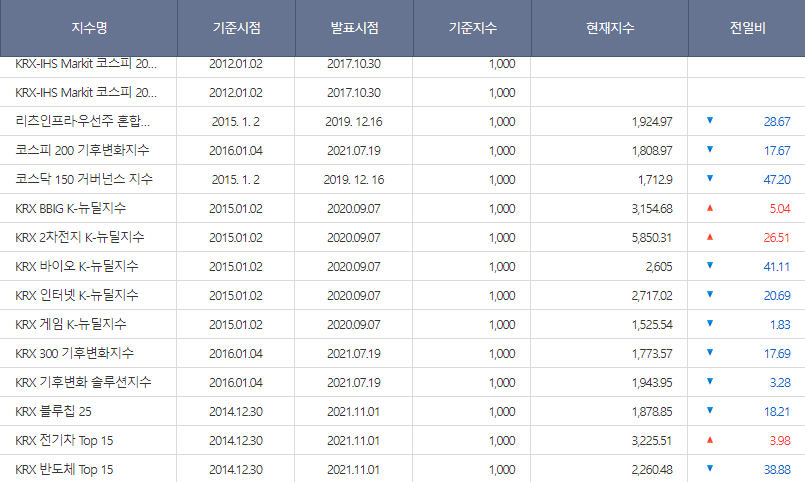
Task: Select the change value 3.28
Action: pyautogui.click(x=780, y=383)
